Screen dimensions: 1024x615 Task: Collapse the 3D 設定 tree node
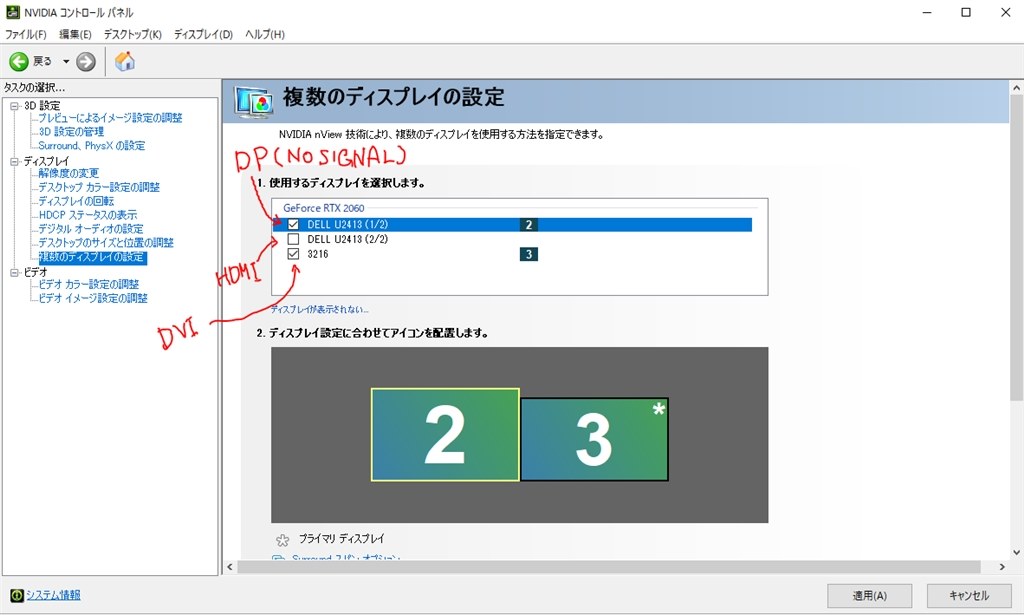[14, 106]
